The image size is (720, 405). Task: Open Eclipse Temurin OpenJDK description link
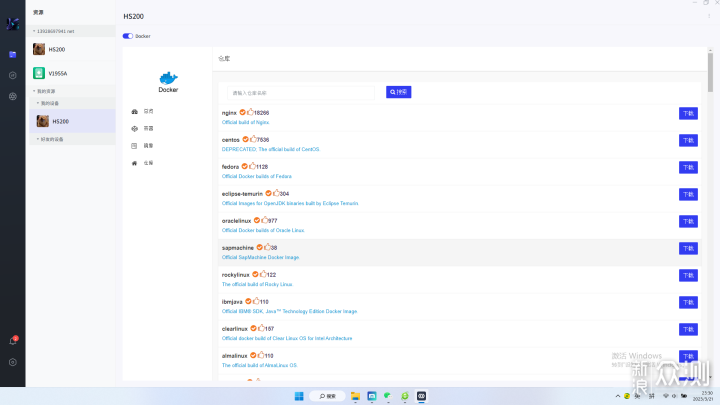click(x=290, y=203)
